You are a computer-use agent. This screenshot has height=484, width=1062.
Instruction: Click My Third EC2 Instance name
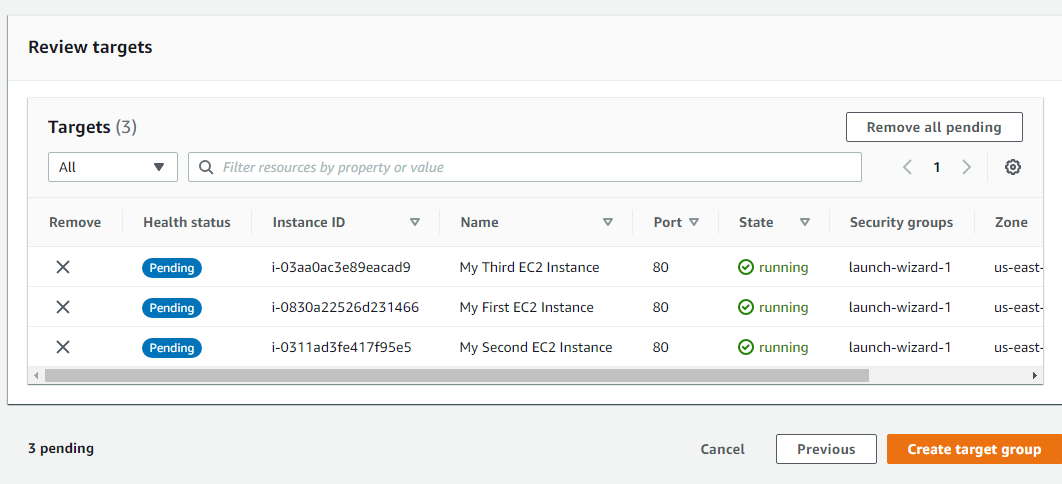(x=530, y=267)
